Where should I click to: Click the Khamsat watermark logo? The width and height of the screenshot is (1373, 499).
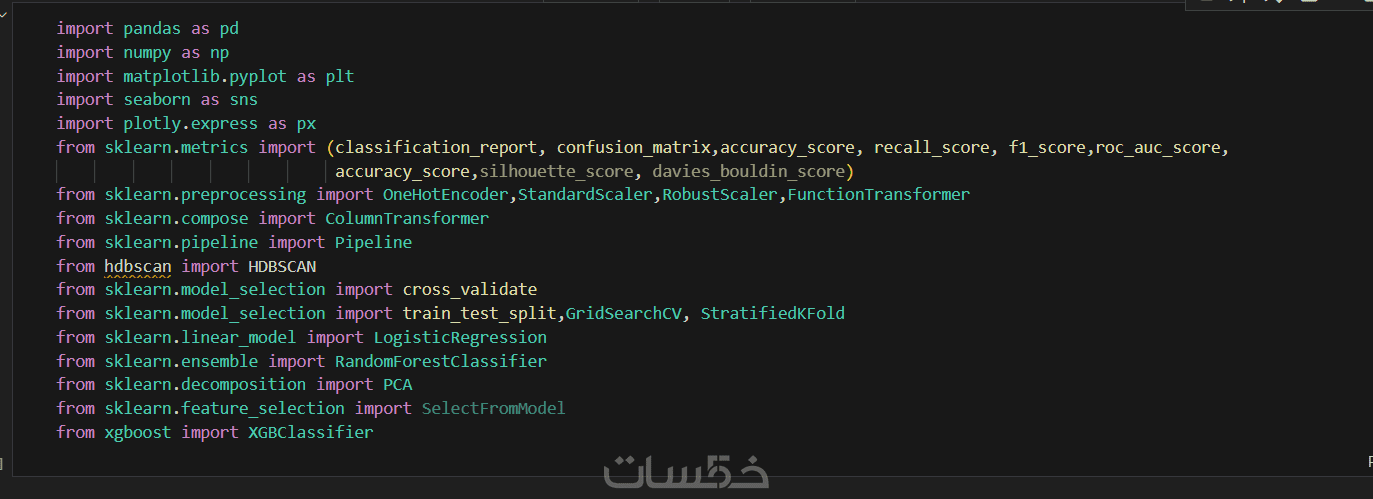coord(686,471)
